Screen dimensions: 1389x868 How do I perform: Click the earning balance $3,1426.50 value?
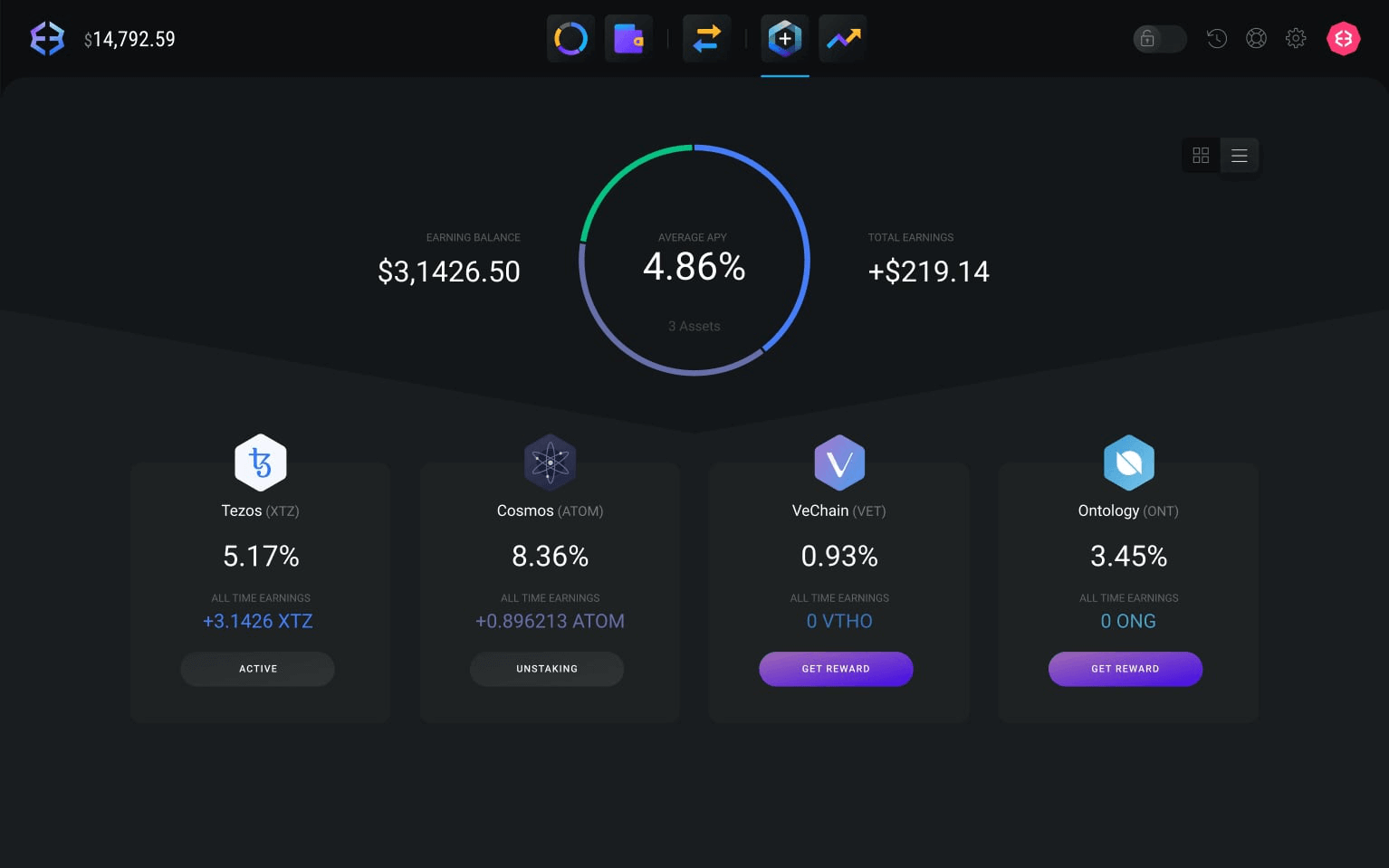[x=449, y=272]
